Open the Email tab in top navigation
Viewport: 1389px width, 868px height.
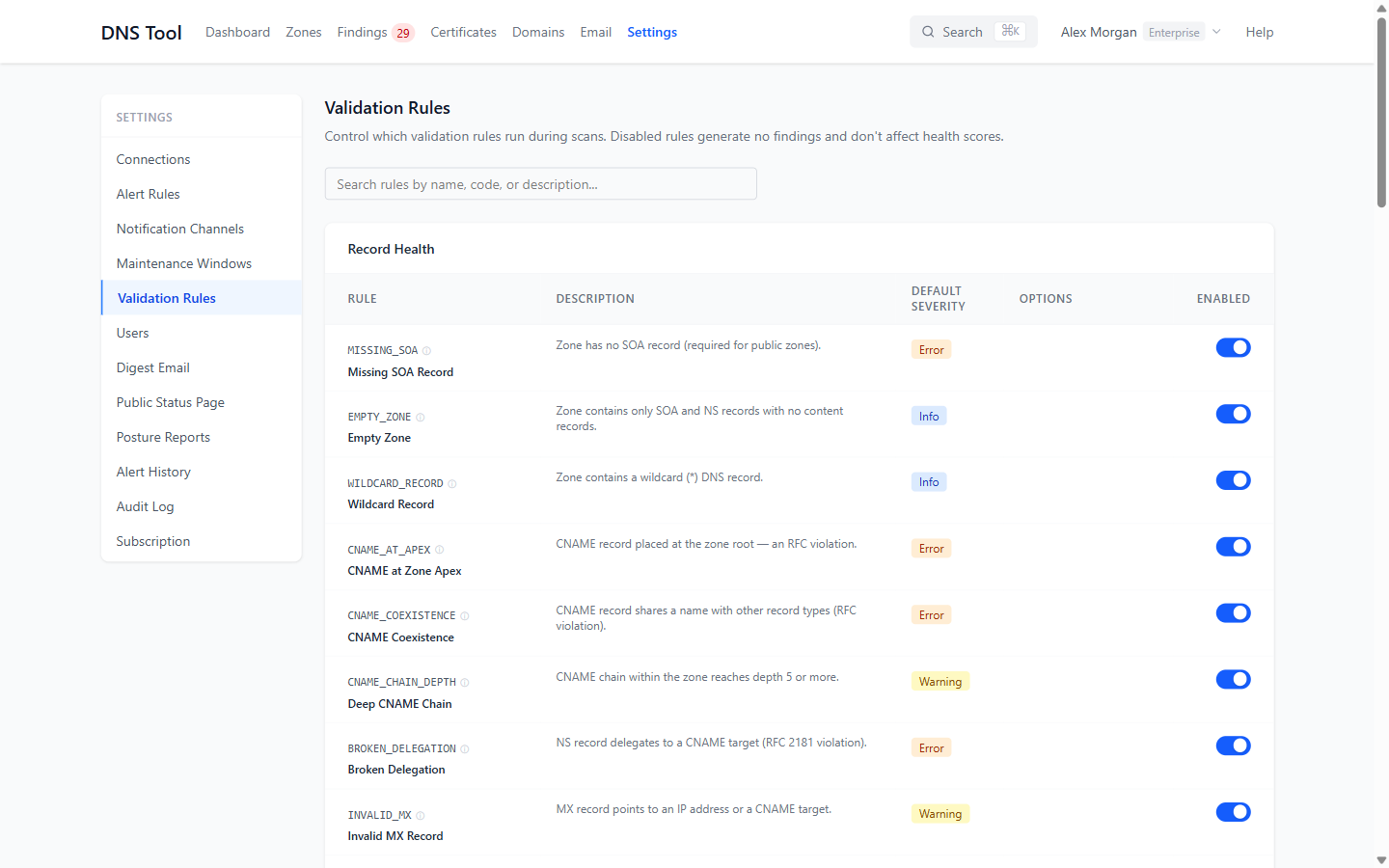click(596, 32)
